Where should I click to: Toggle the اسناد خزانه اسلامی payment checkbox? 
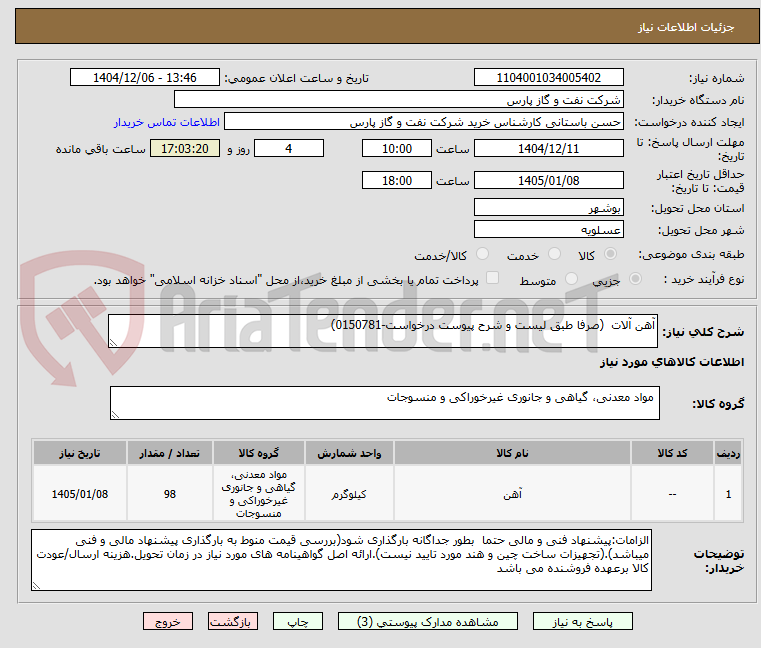(492, 278)
